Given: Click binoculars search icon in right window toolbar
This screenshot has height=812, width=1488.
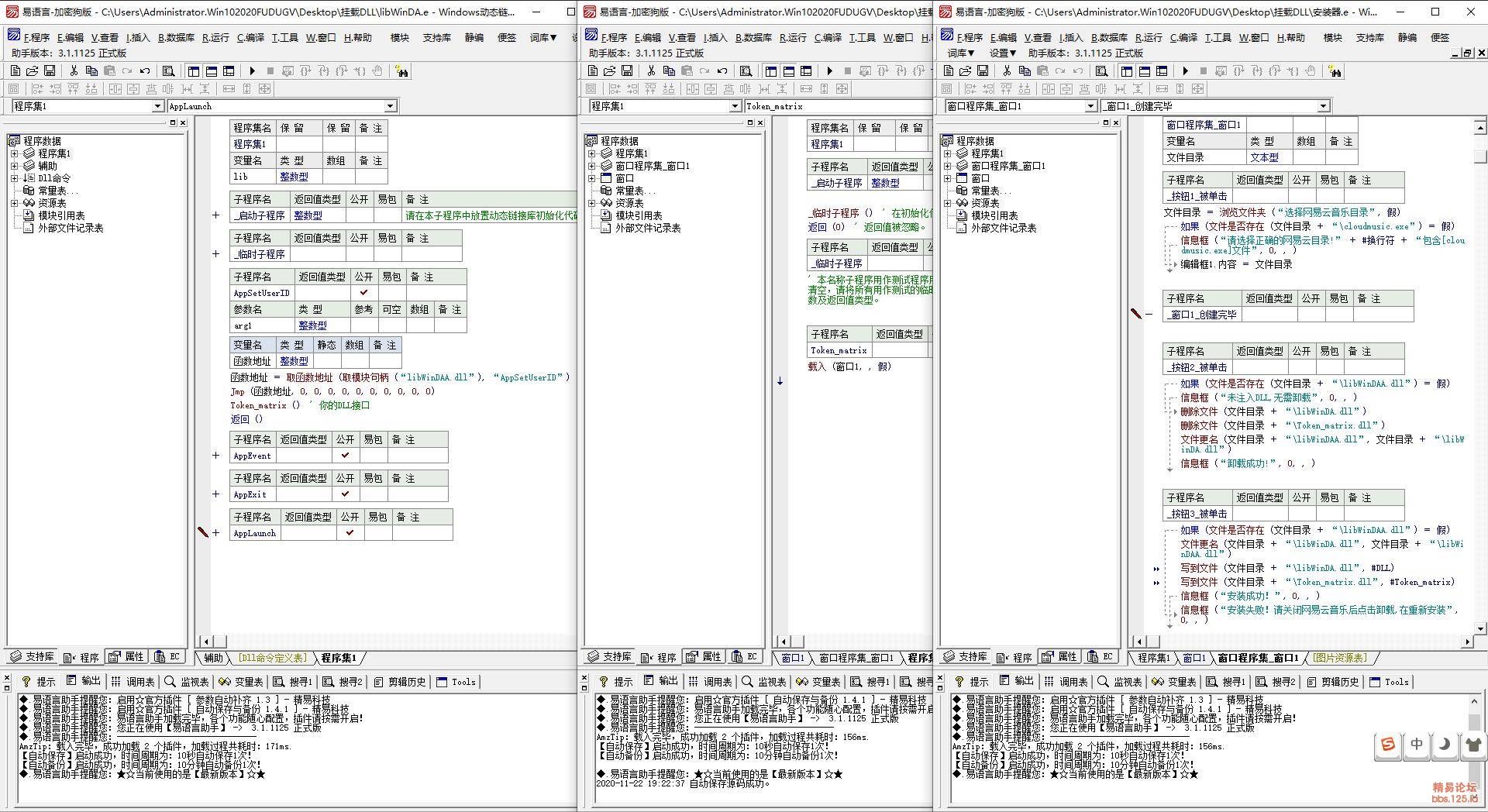Looking at the screenshot, I should (x=1335, y=71).
